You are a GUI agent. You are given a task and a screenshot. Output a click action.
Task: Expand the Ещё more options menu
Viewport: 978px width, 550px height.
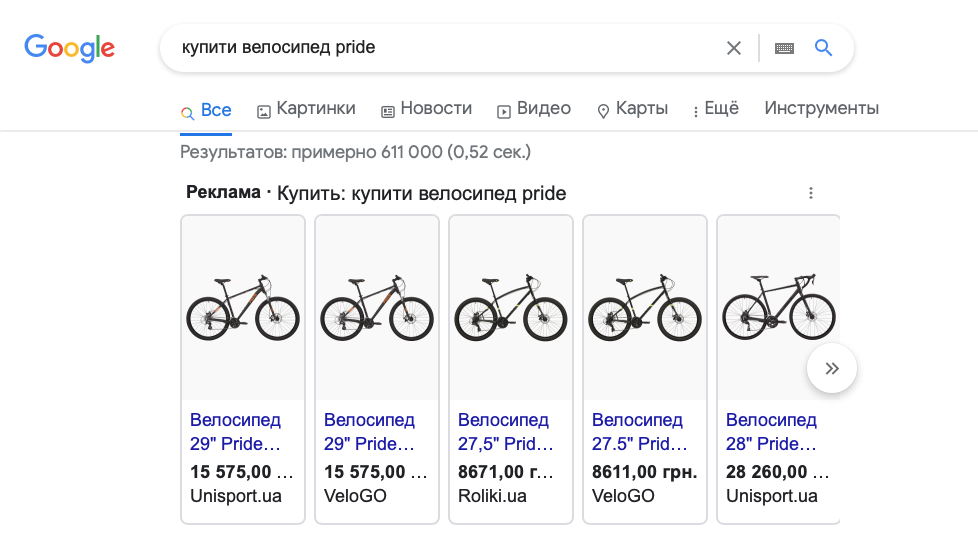715,109
